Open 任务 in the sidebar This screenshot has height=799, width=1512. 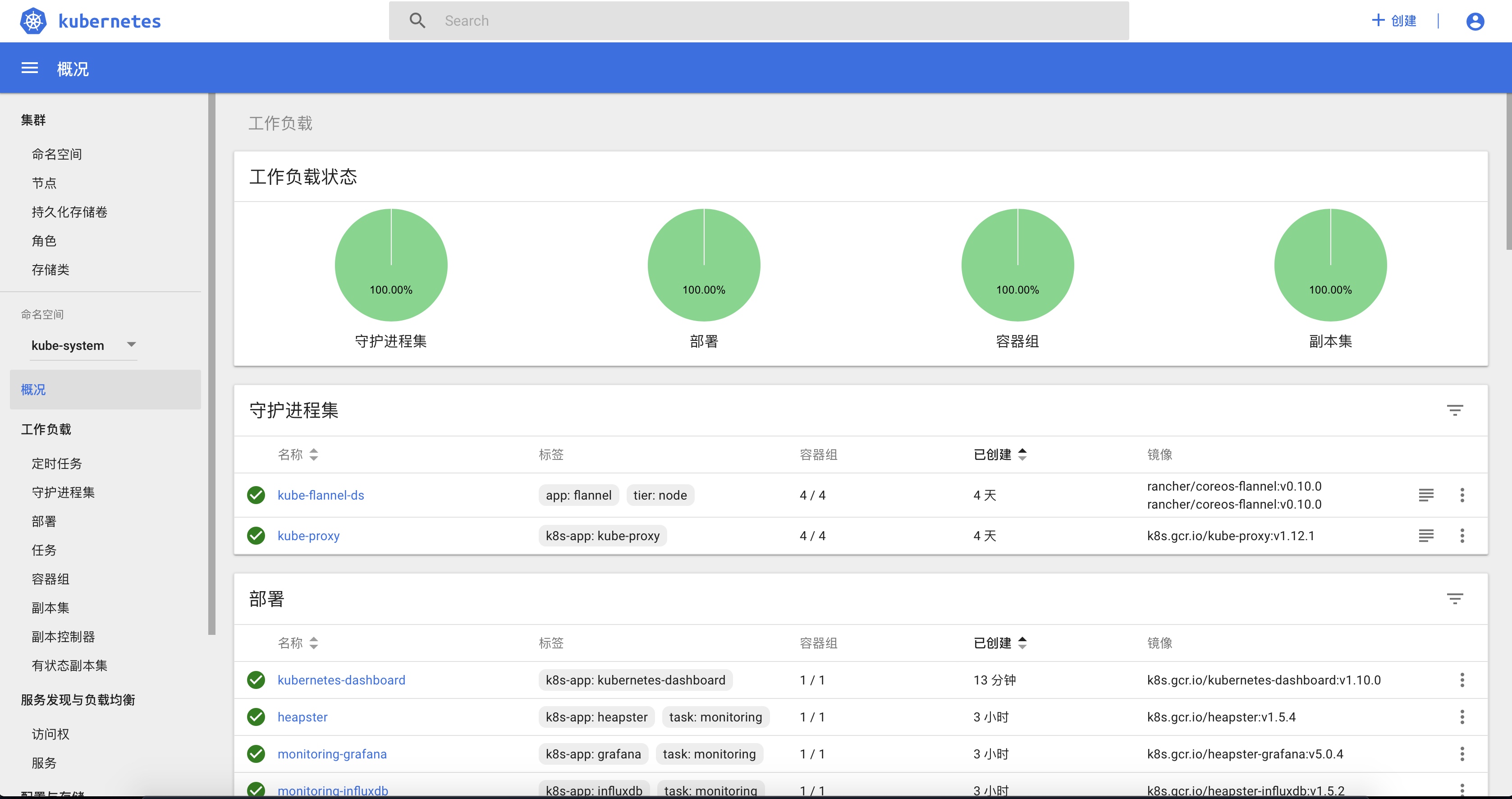point(44,550)
